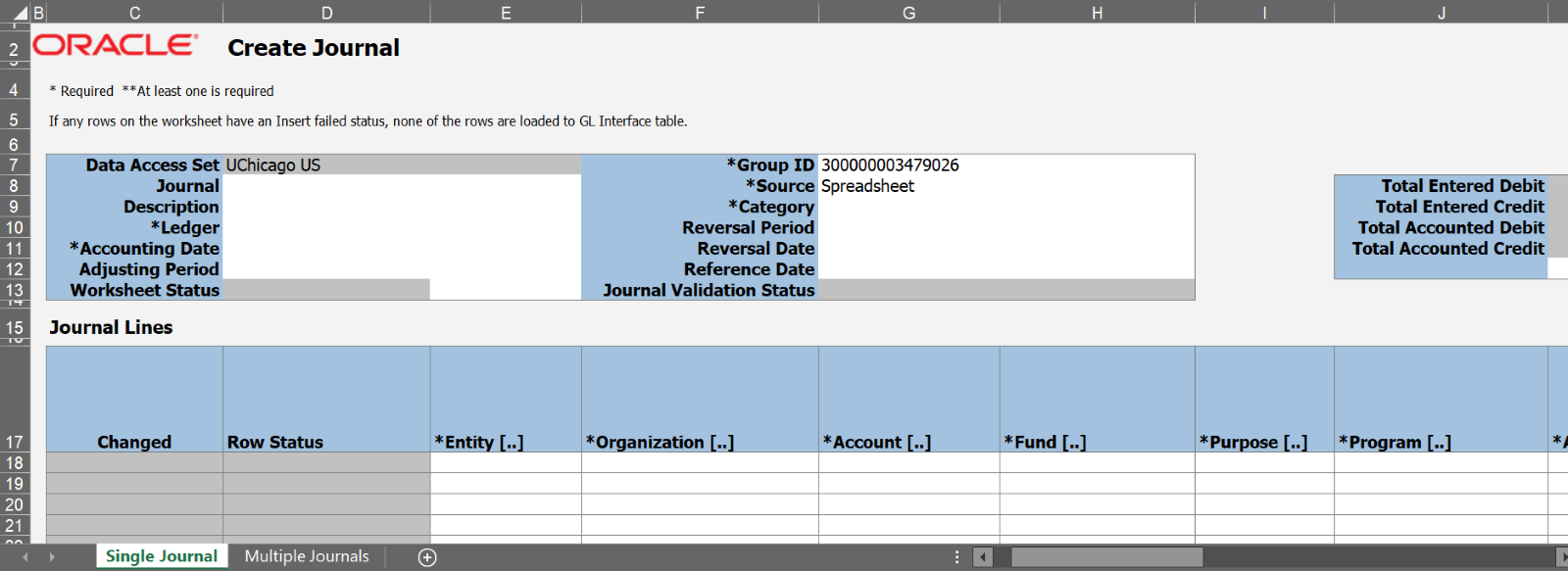Screen dimensions: 1568x571
Task: Select the Reversal Period value cell
Action: (1006, 227)
